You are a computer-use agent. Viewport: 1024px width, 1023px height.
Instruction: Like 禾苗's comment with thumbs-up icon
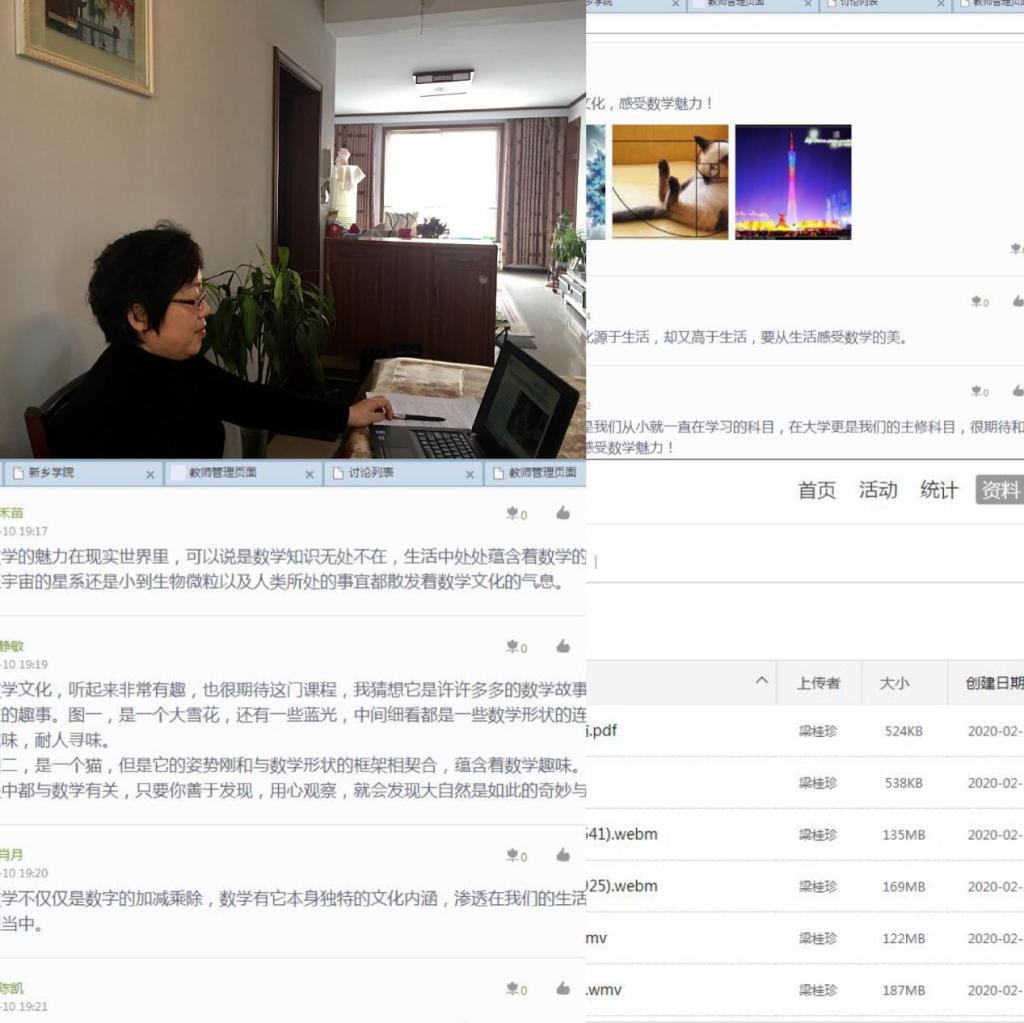tap(563, 513)
